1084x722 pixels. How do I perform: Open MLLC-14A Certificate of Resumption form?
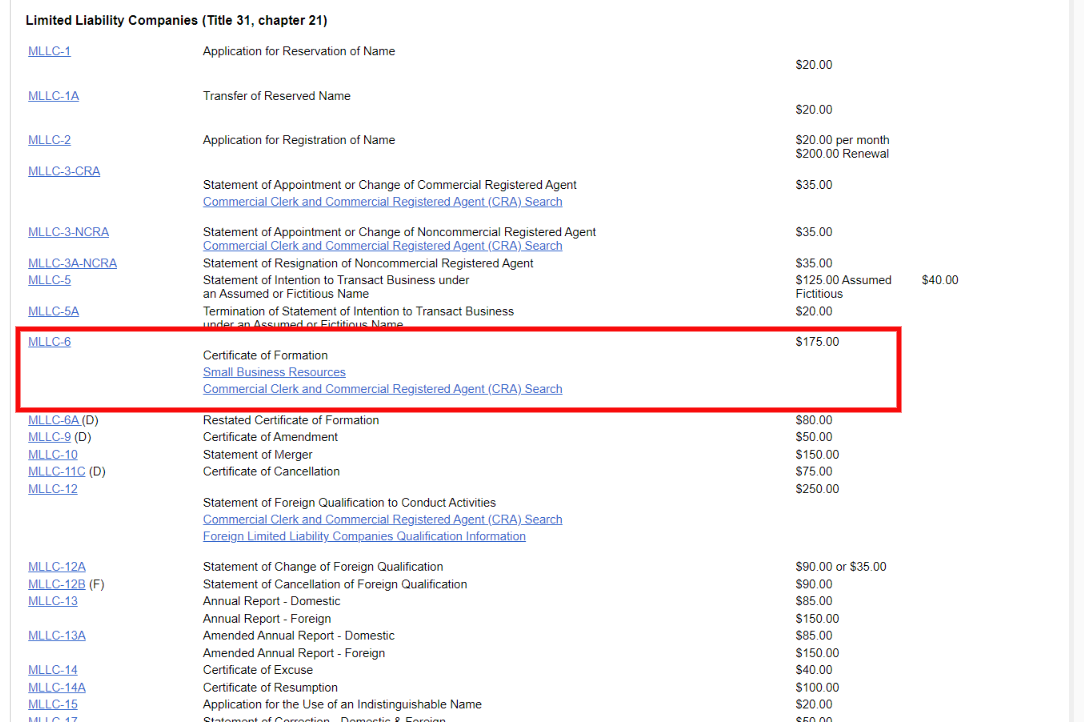[57, 687]
